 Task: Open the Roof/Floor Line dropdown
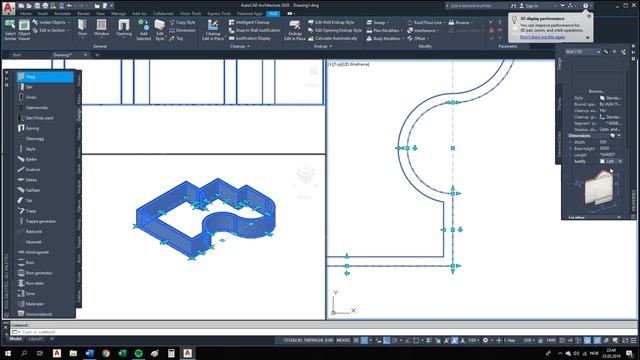point(426,22)
